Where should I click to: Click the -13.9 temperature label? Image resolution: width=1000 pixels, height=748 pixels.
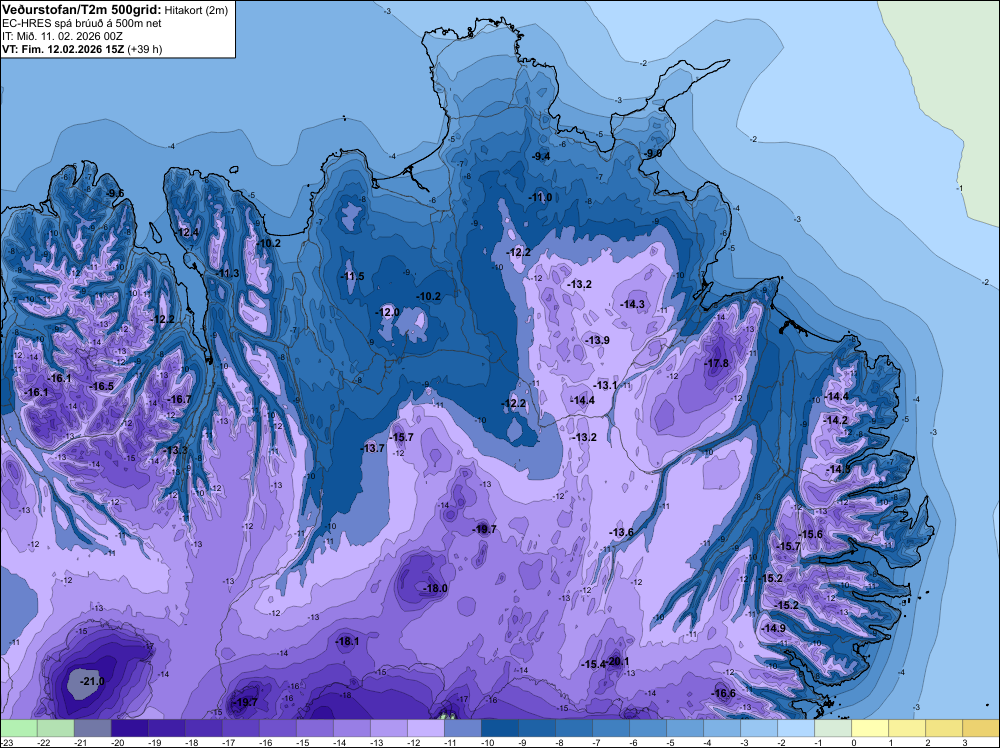[x=597, y=341]
